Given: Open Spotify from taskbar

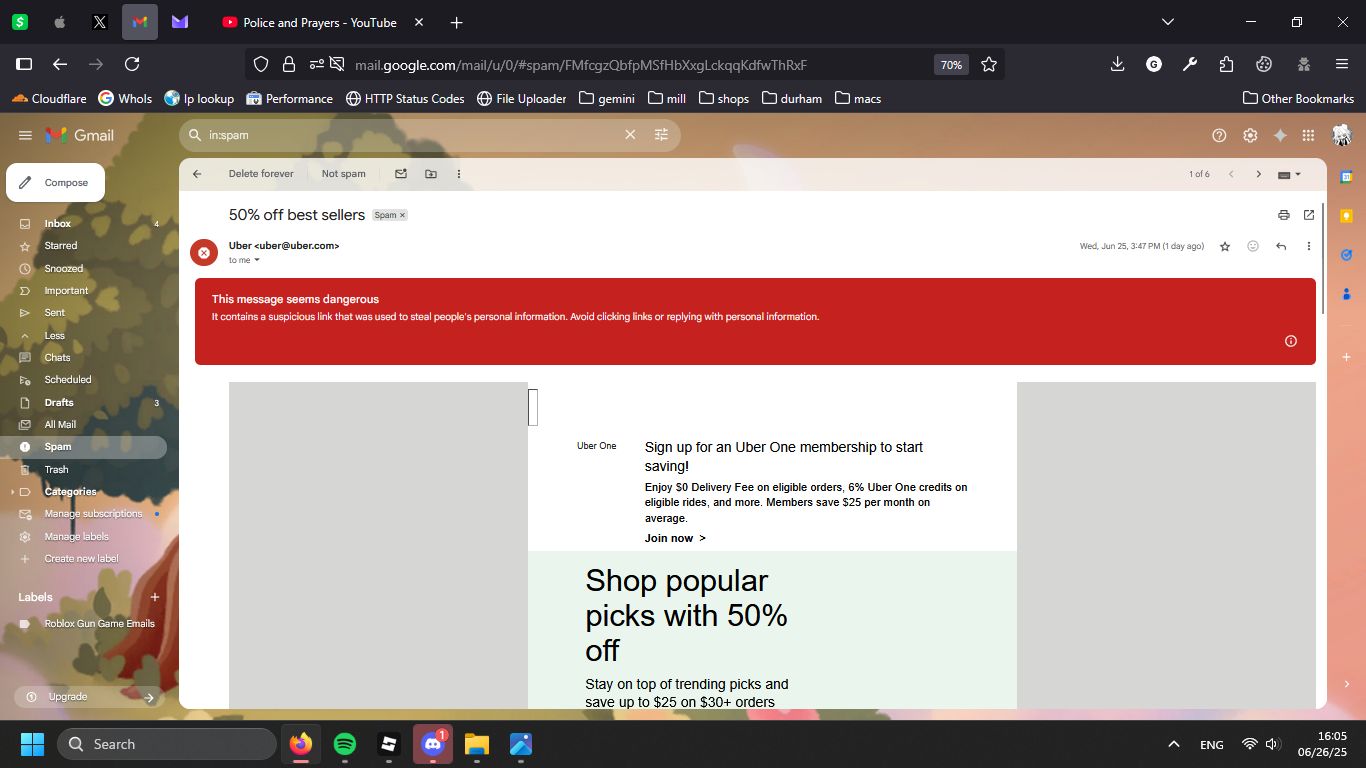Looking at the screenshot, I should [x=344, y=744].
